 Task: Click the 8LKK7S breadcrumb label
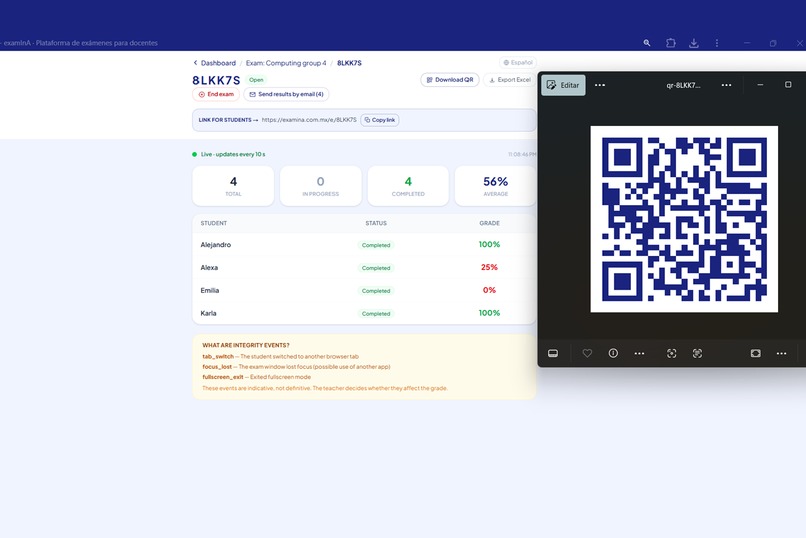349,63
